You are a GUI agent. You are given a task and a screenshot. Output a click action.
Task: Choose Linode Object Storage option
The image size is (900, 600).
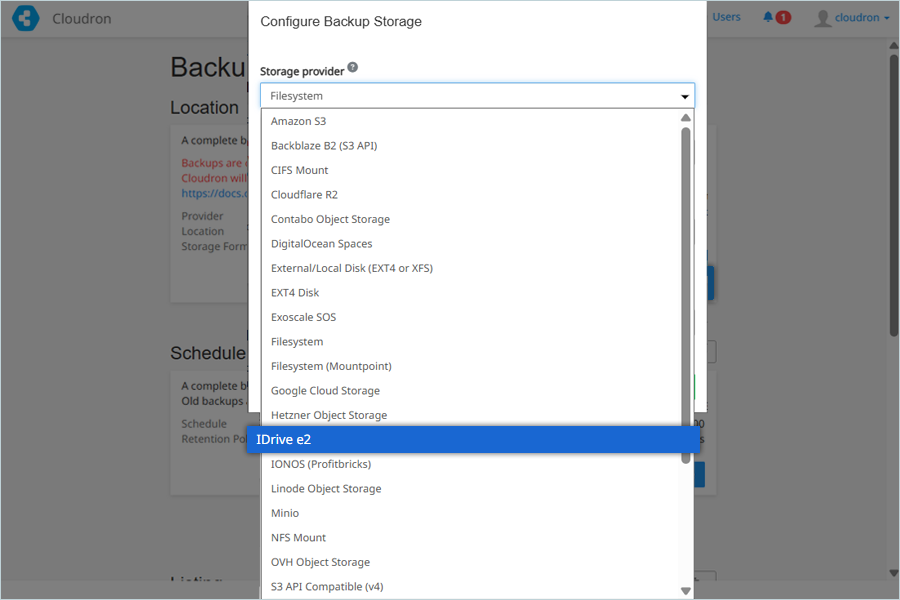pos(472,489)
